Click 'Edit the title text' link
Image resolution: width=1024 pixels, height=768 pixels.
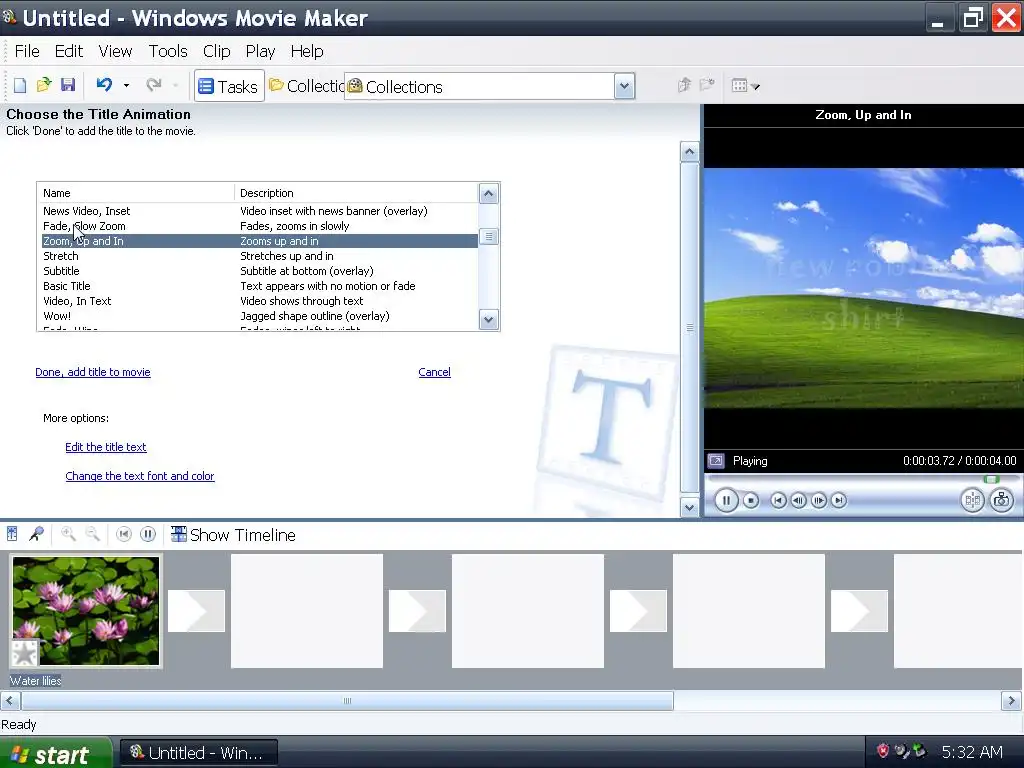click(x=106, y=447)
